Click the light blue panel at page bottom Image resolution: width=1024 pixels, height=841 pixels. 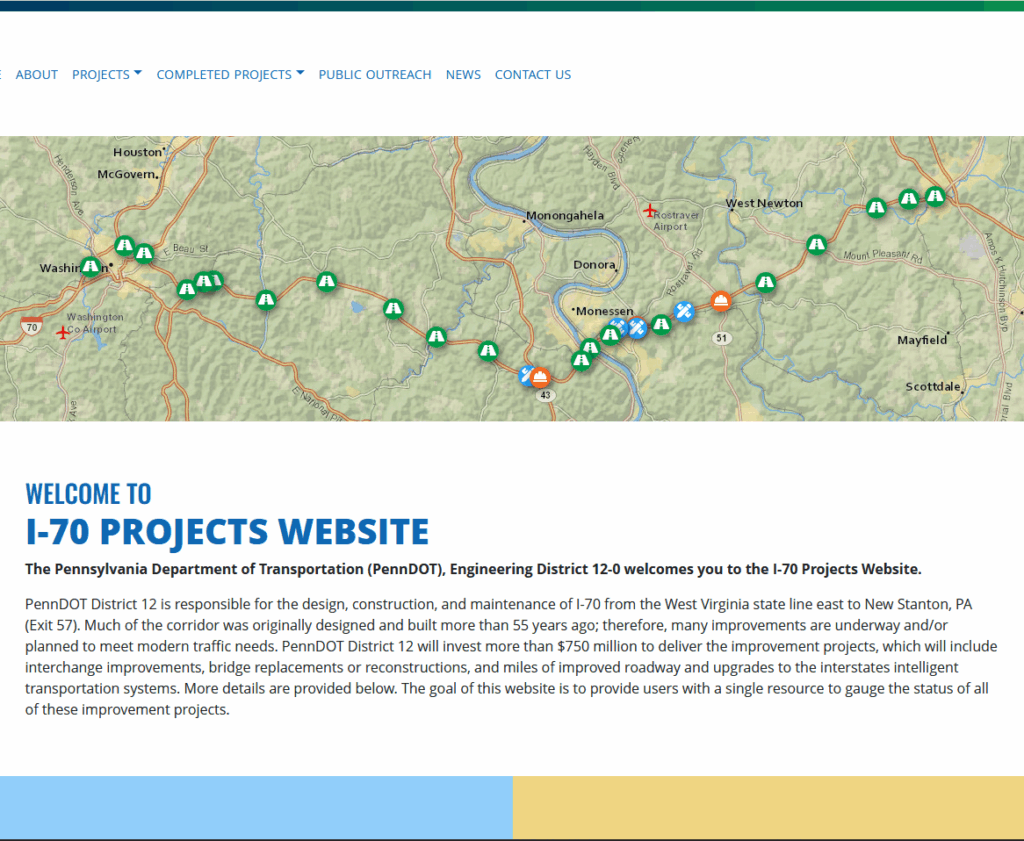pyautogui.click(x=256, y=806)
